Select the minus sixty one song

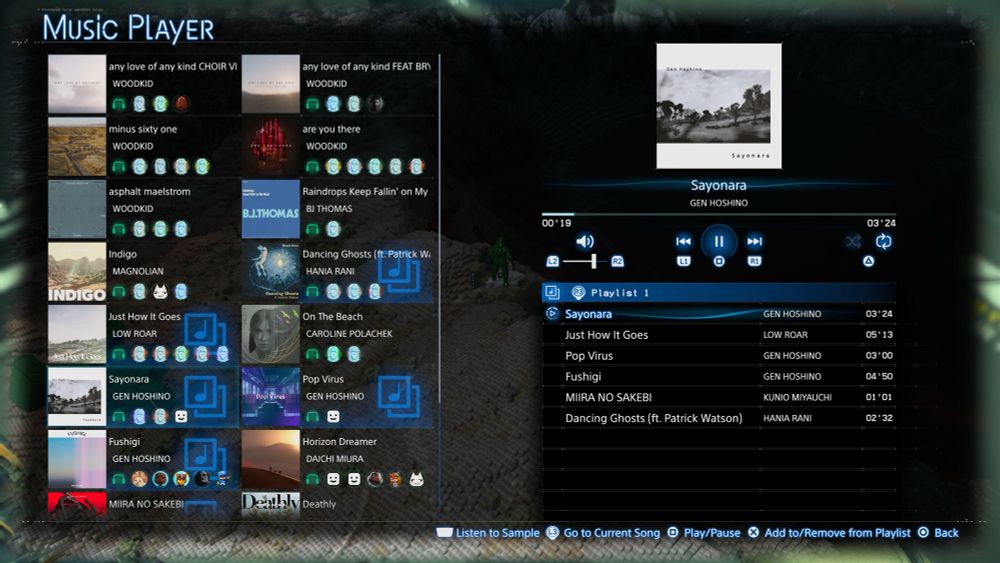click(x=143, y=146)
